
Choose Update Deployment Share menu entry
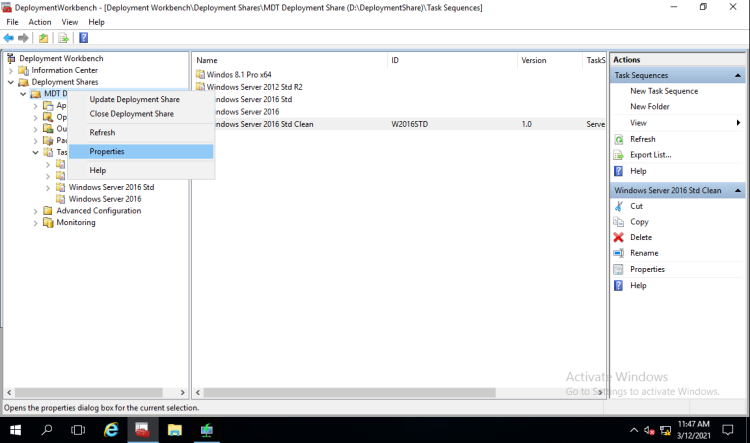point(134,99)
